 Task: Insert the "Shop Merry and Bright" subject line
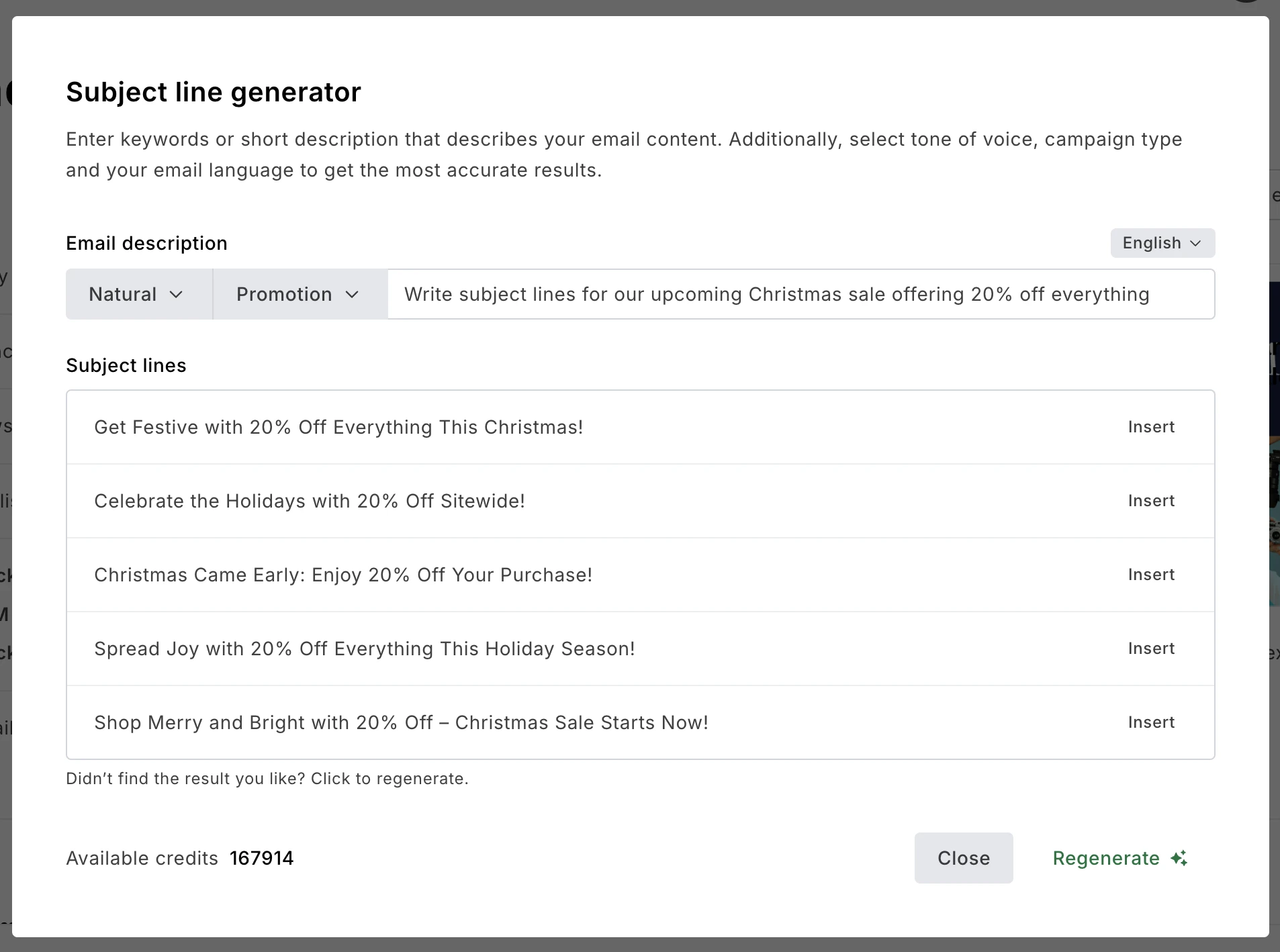[x=1151, y=722]
